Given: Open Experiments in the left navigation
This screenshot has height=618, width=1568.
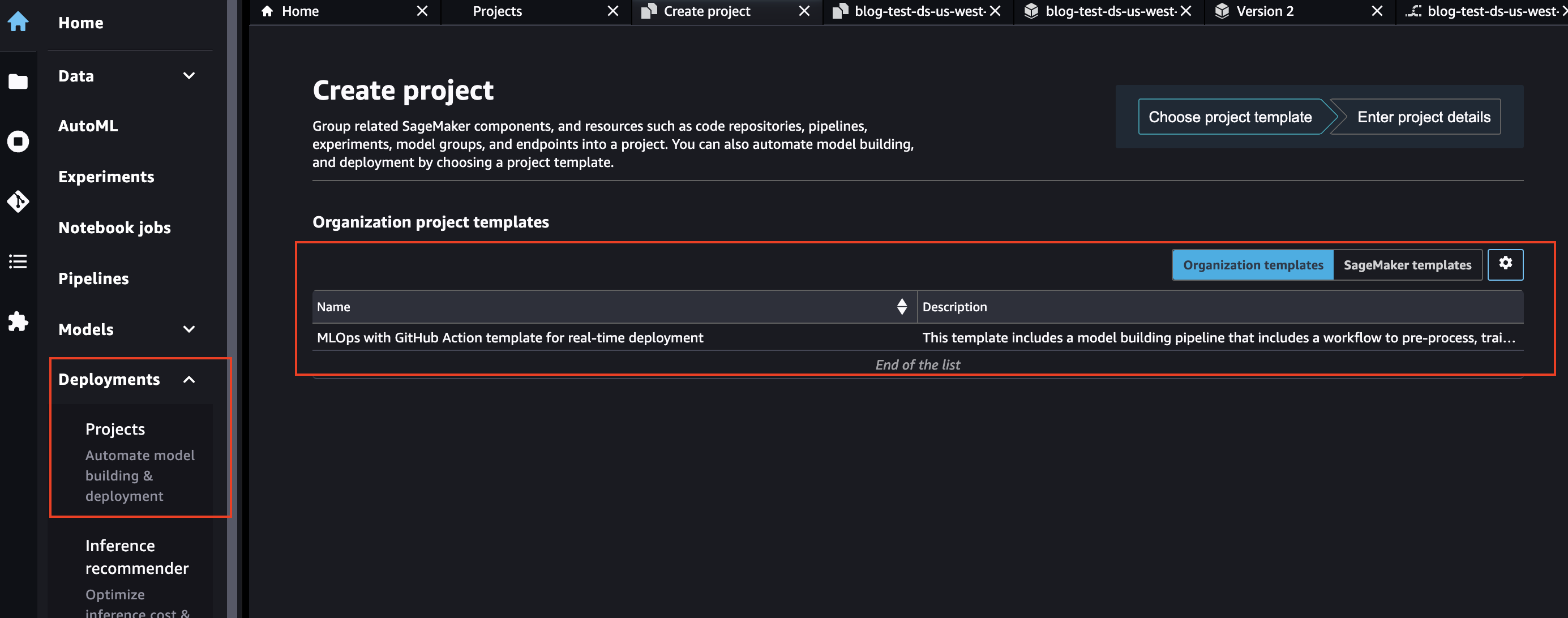Looking at the screenshot, I should tap(106, 177).
